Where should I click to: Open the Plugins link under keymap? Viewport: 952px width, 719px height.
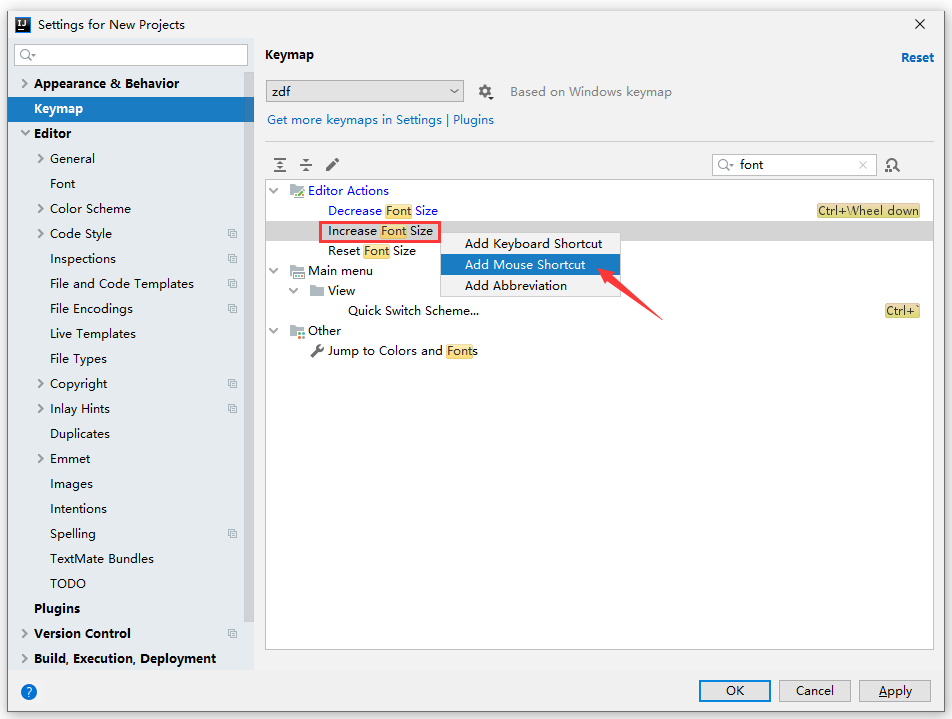[473, 120]
